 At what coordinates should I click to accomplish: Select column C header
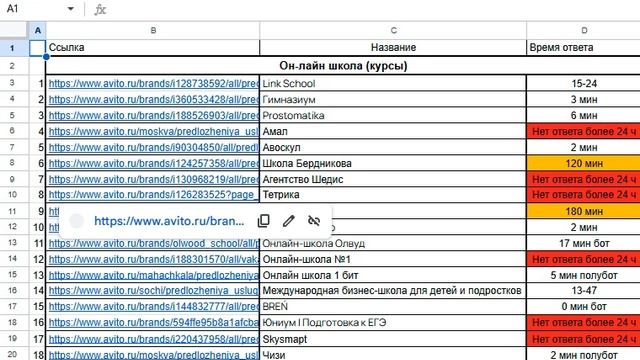[x=393, y=31]
